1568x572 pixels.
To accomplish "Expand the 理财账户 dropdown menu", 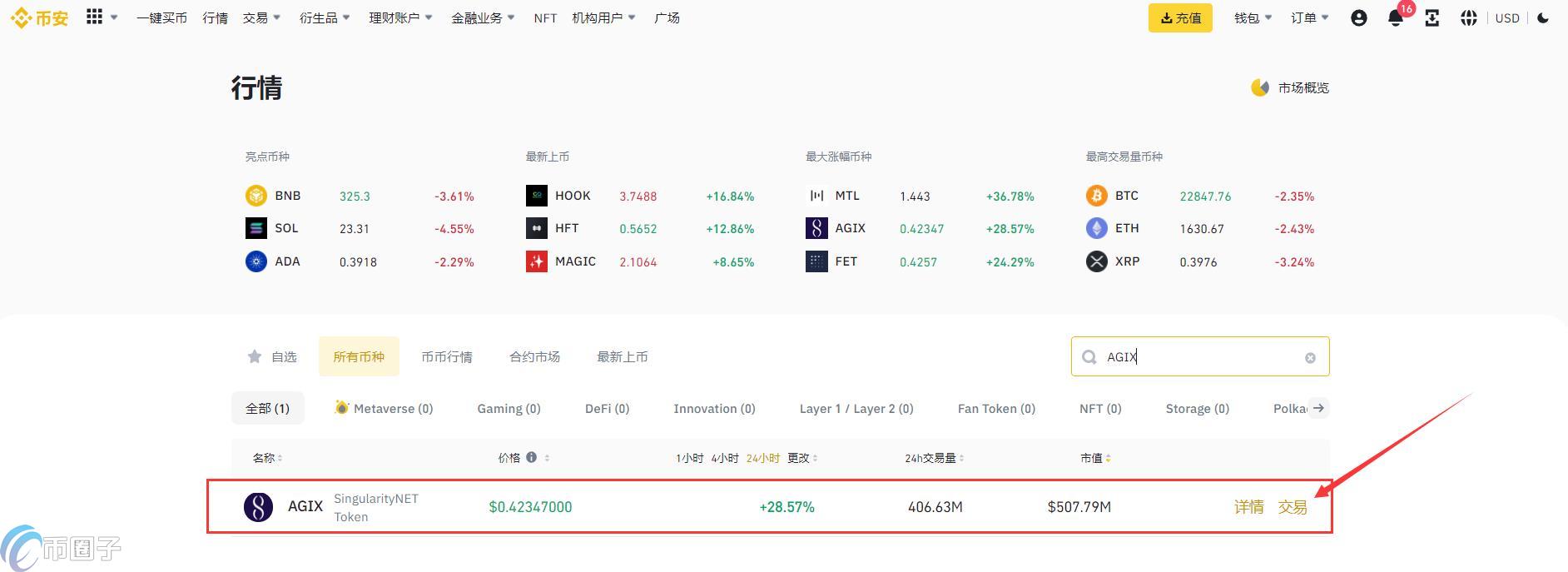I will tap(400, 17).
